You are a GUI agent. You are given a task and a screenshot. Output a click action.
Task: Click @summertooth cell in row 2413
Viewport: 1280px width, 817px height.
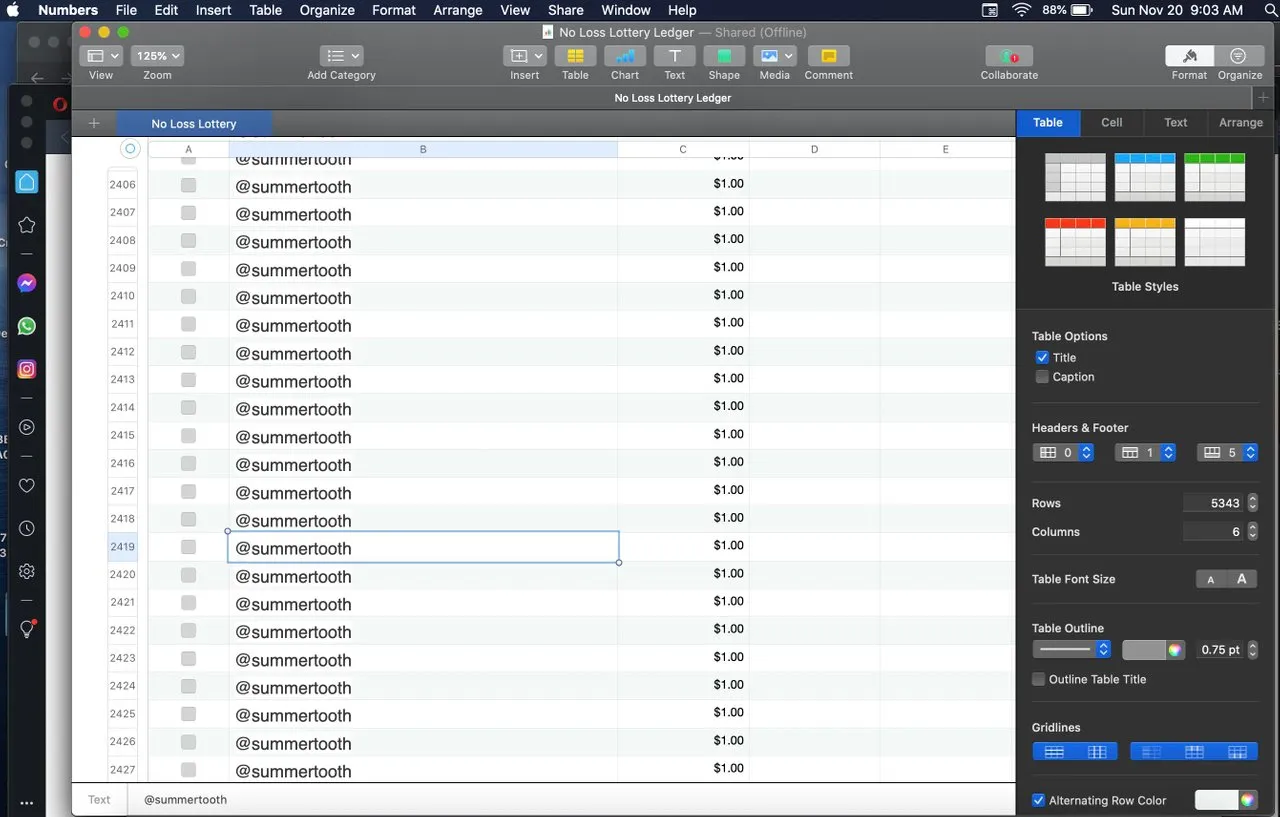(423, 380)
